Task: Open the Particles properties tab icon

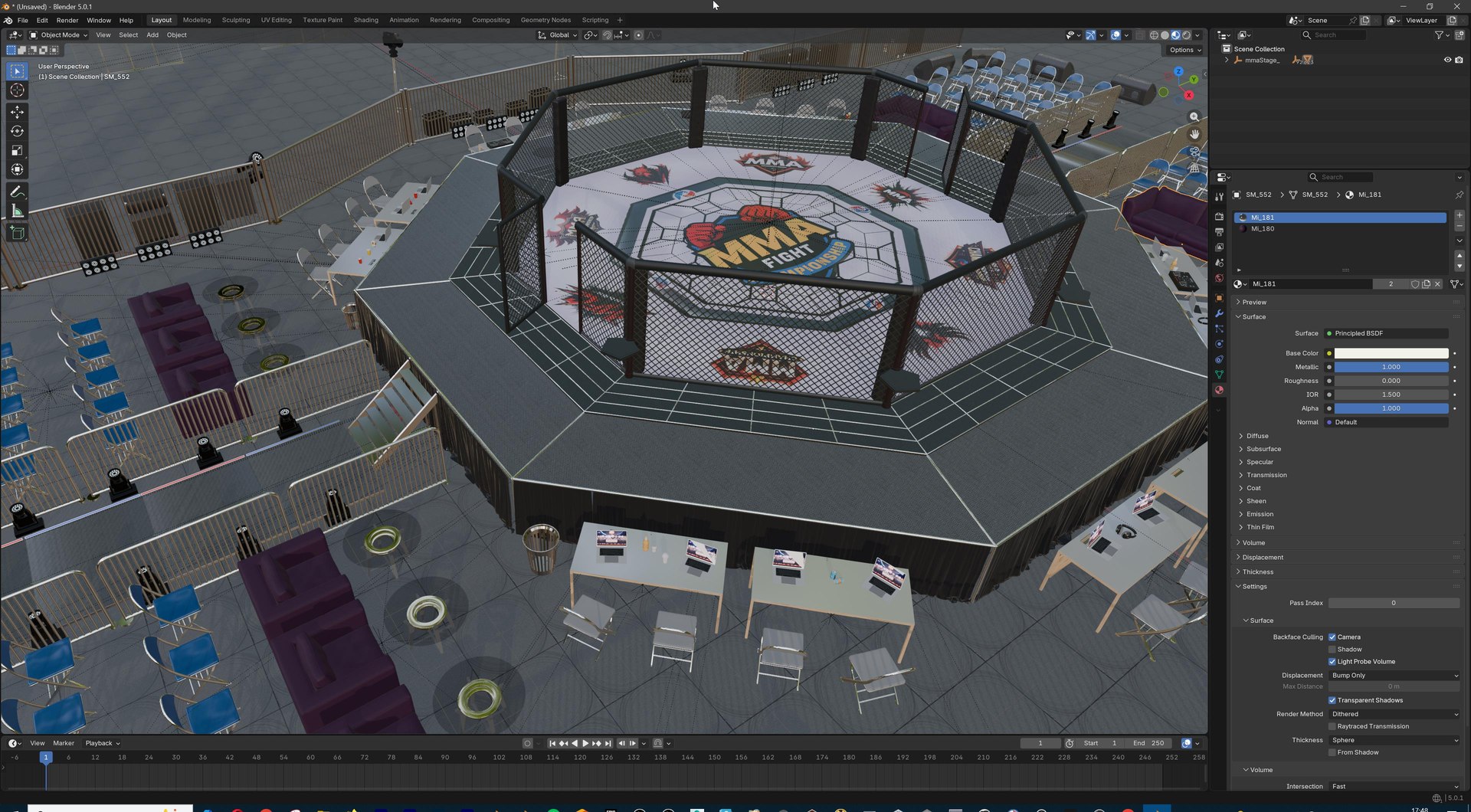Action: tap(1219, 329)
